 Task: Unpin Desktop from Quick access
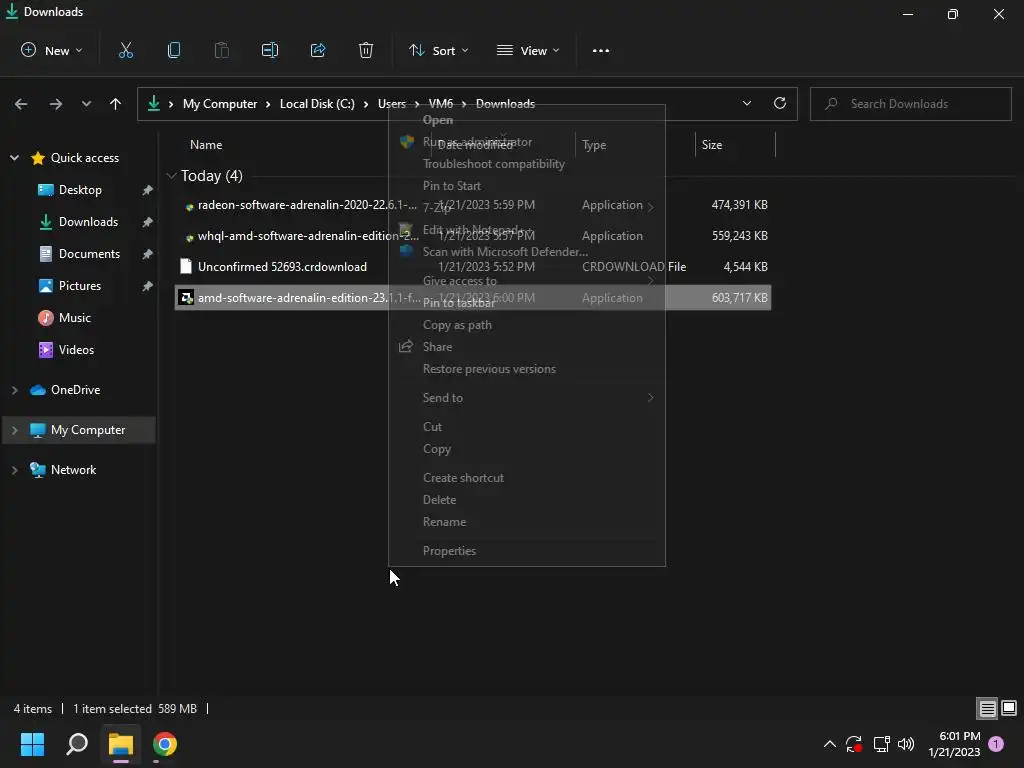(x=148, y=190)
